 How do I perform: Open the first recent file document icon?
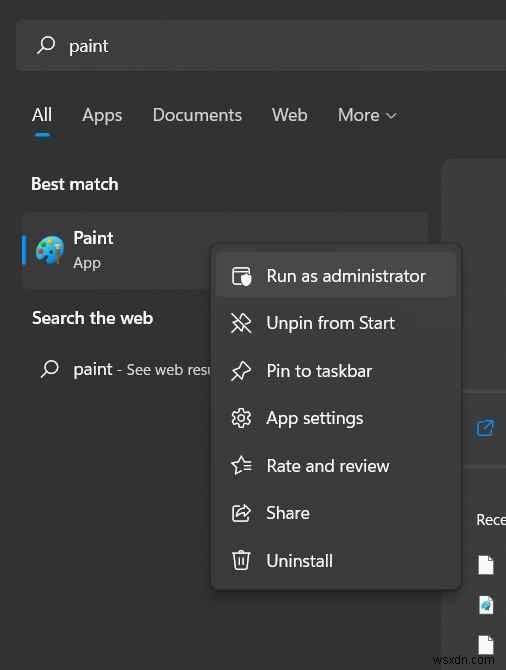[x=486, y=565]
